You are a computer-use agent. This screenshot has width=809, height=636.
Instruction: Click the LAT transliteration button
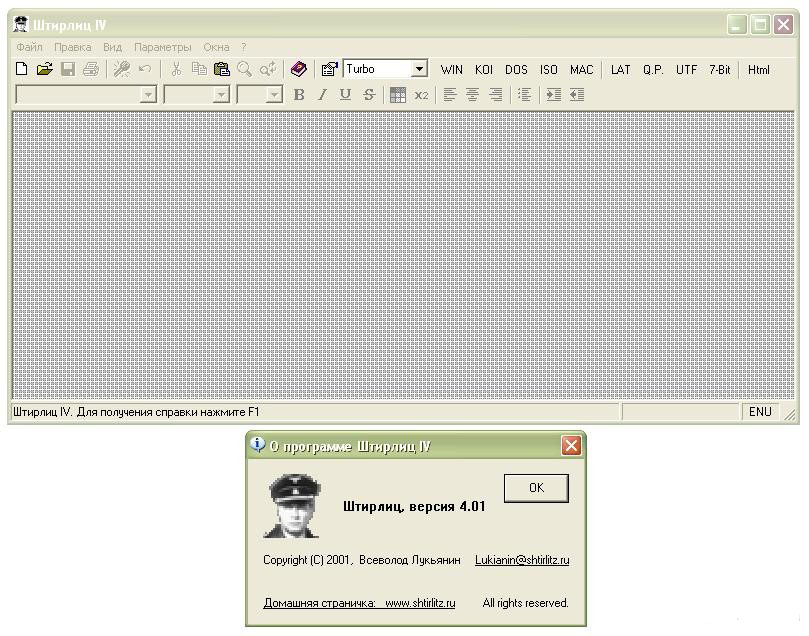(x=621, y=70)
